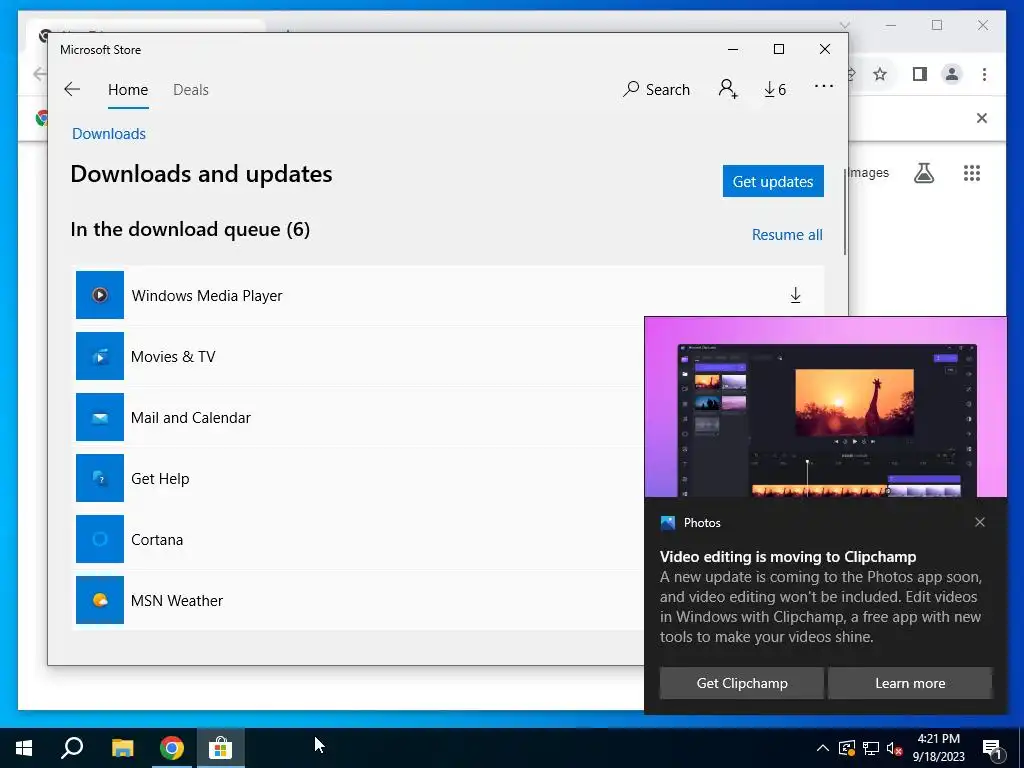Select the Windows Media Player text entry
This screenshot has width=1024, height=768.
(207, 295)
